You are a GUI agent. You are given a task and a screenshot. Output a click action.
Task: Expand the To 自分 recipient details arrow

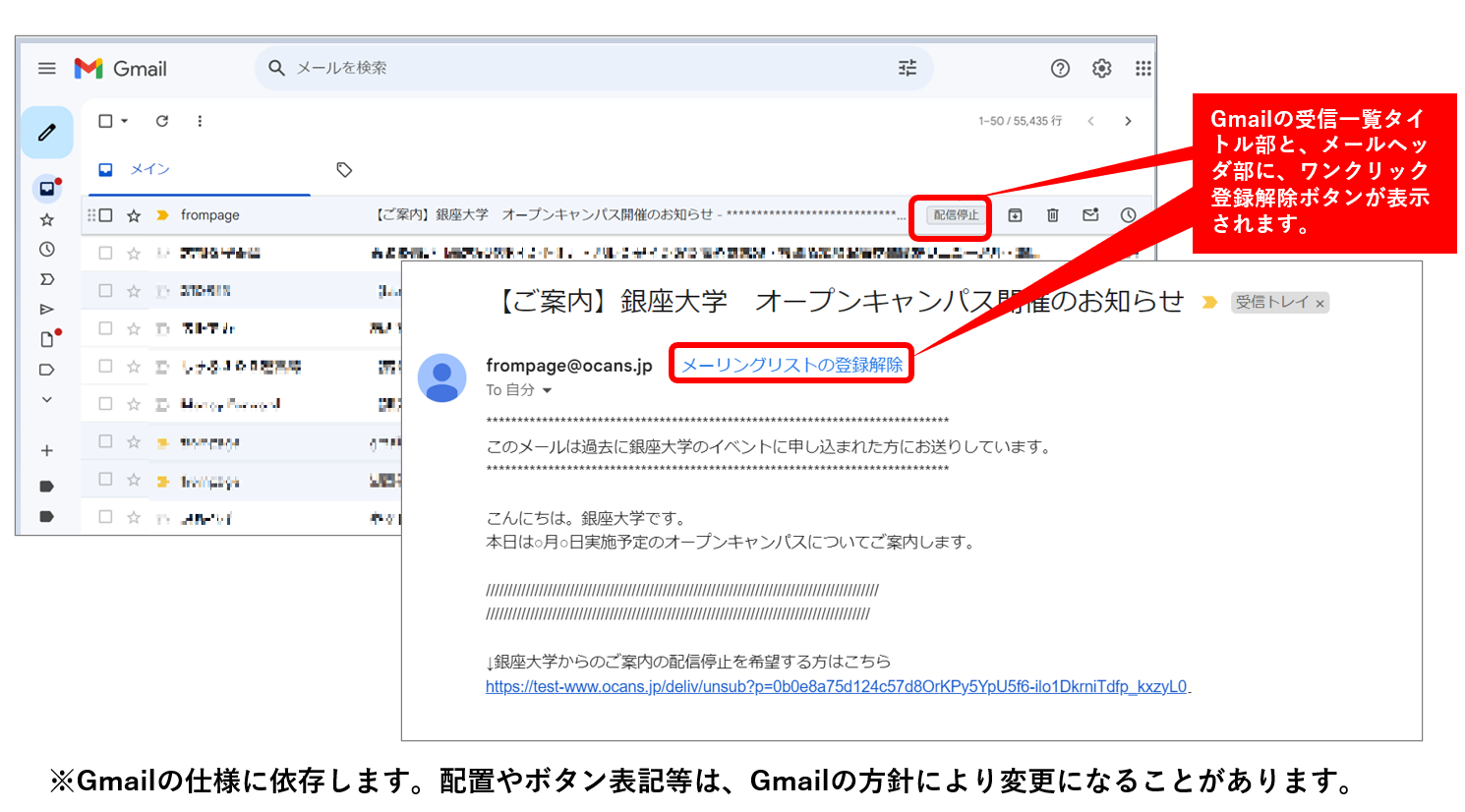[x=548, y=390]
